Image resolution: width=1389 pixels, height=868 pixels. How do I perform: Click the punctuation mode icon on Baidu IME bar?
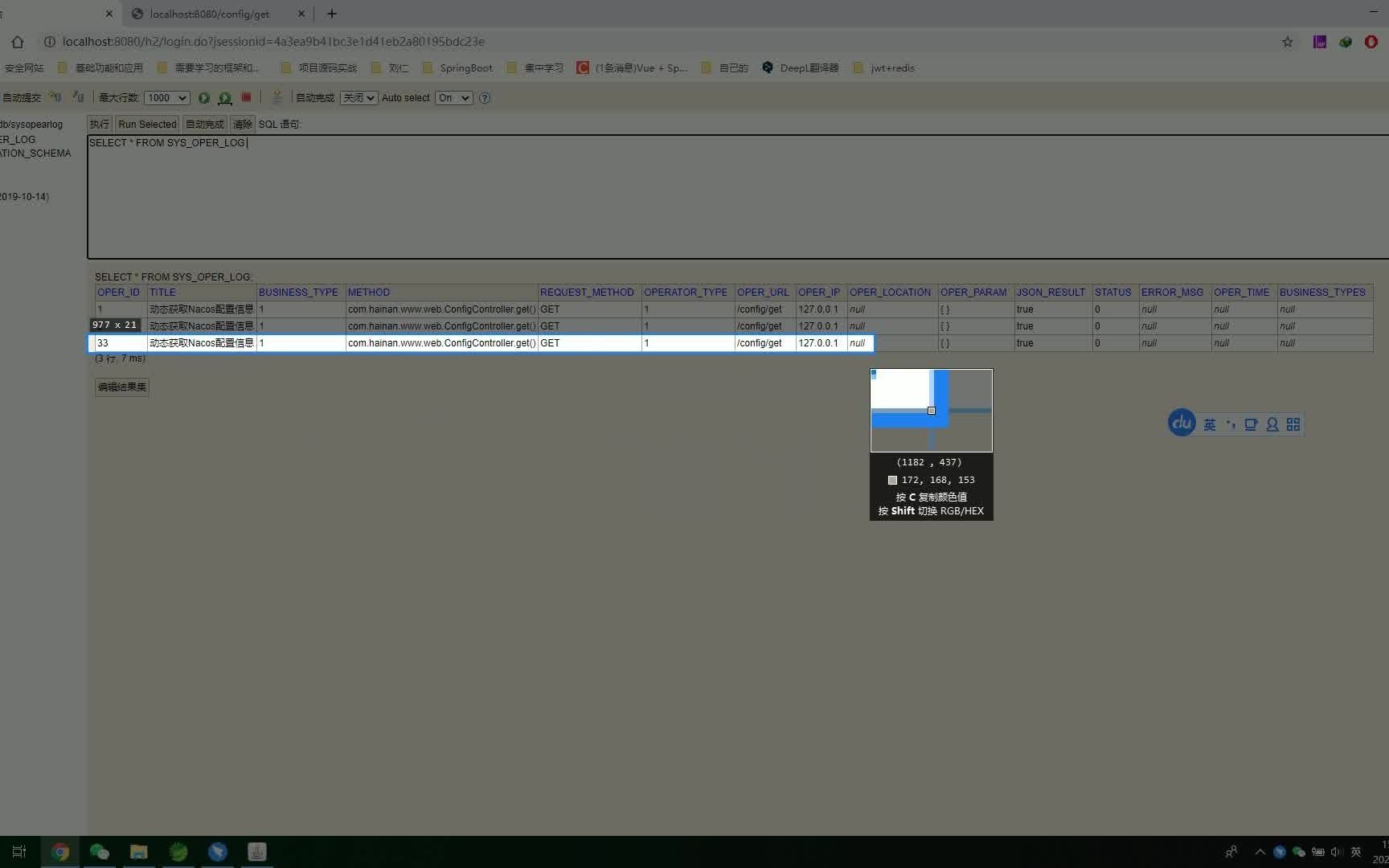tap(1231, 424)
